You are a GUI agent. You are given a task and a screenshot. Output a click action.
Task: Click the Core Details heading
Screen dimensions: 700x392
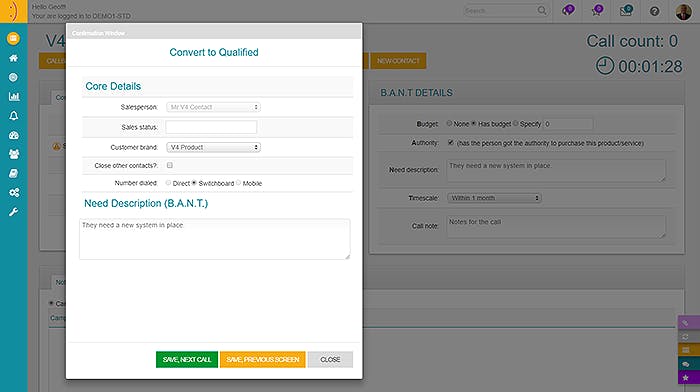pos(113,86)
